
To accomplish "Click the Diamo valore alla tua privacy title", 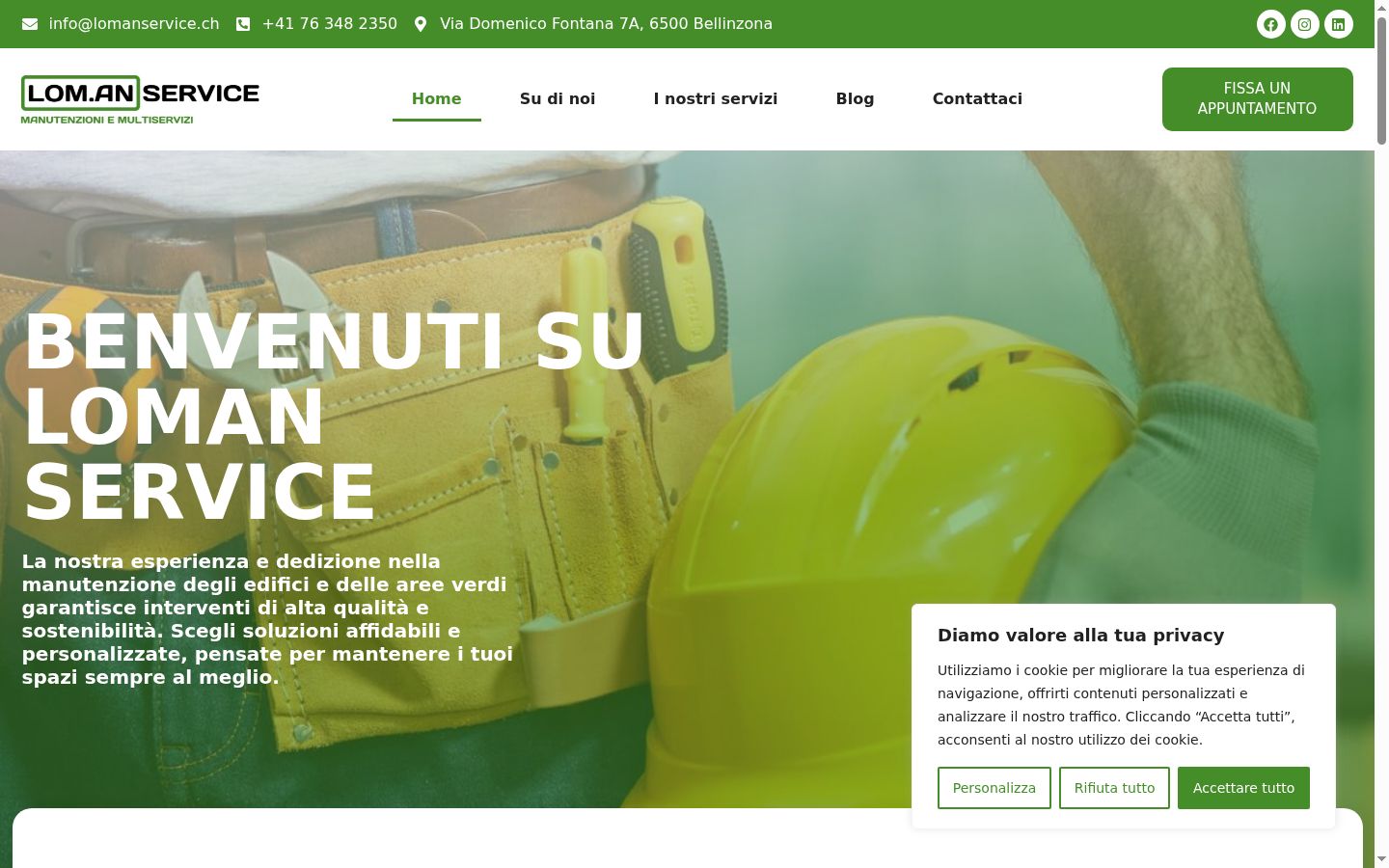I will (x=1080, y=635).
